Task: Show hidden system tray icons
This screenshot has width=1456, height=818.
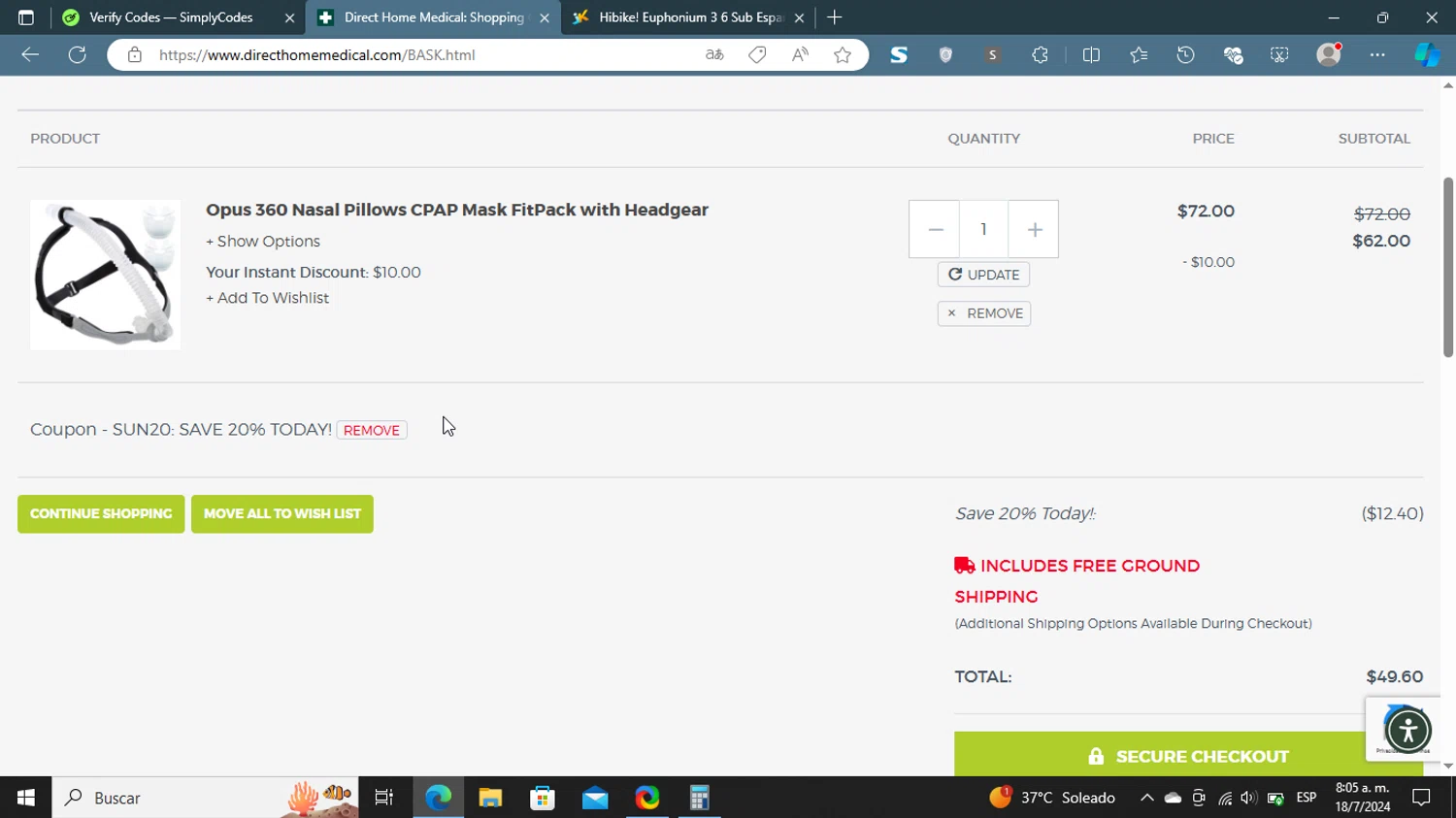Action: click(x=1146, y=798)
